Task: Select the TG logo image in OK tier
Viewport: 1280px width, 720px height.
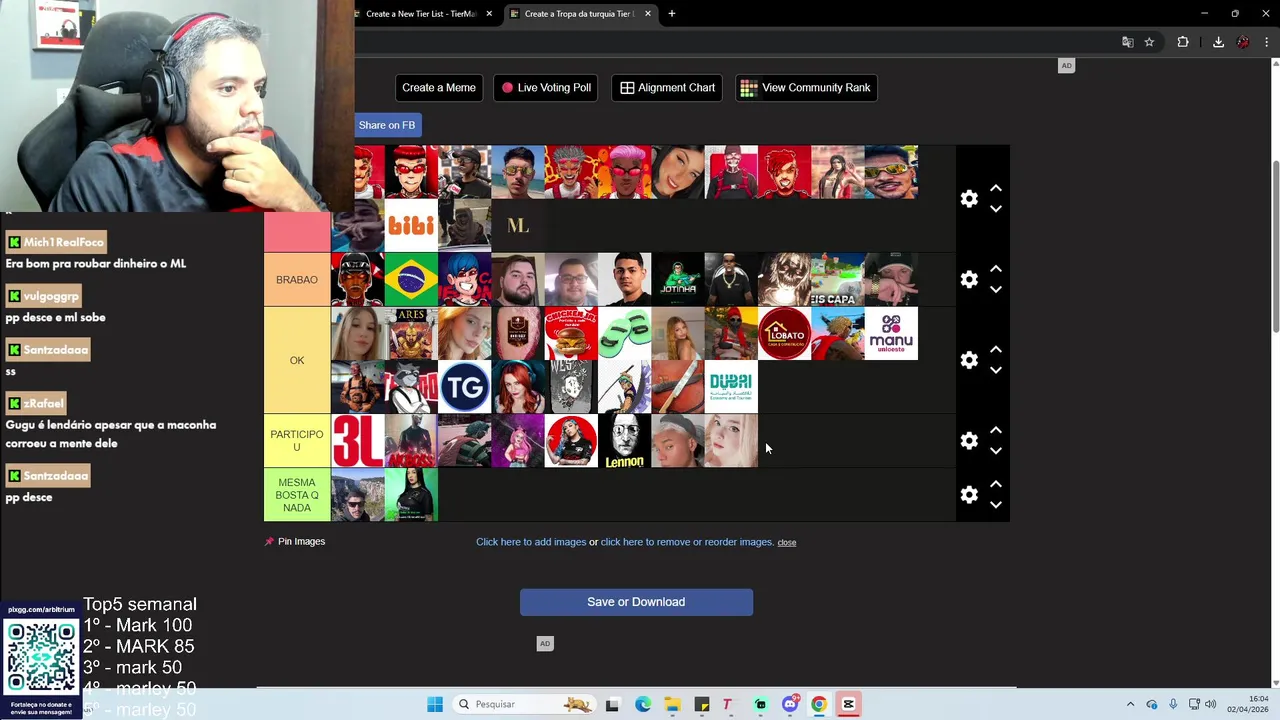Action: [x=465, y=387]
